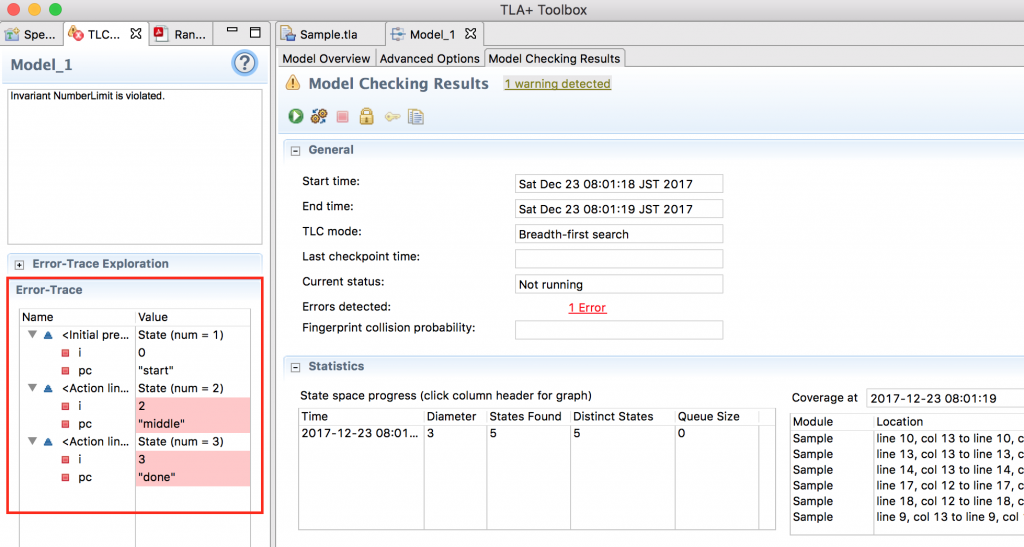
Task: Open the Ran... tab in left panel
Action: [181, 34]
